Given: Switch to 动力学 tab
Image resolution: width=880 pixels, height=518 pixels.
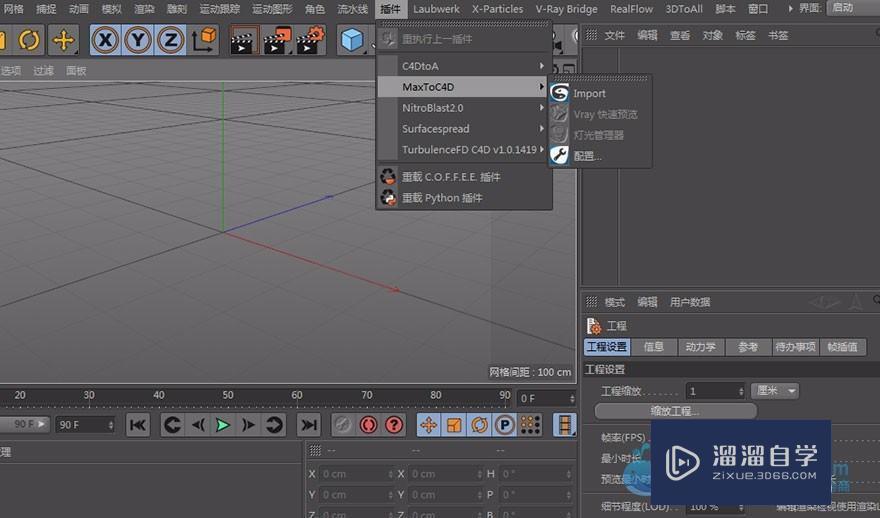Looking at the screenshot, I should pos(700,347).
